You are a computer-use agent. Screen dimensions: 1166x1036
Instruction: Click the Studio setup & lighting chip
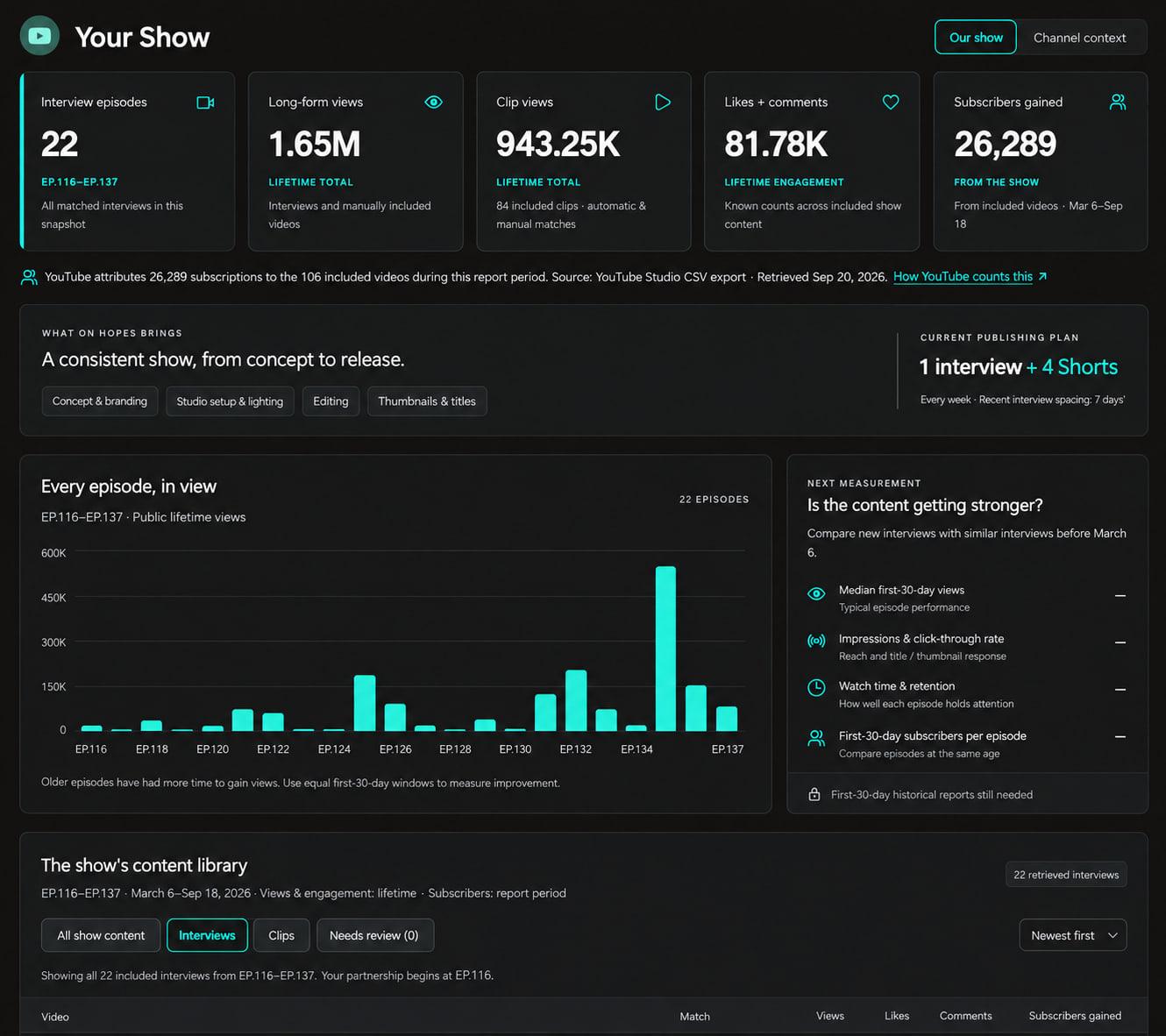230,401
